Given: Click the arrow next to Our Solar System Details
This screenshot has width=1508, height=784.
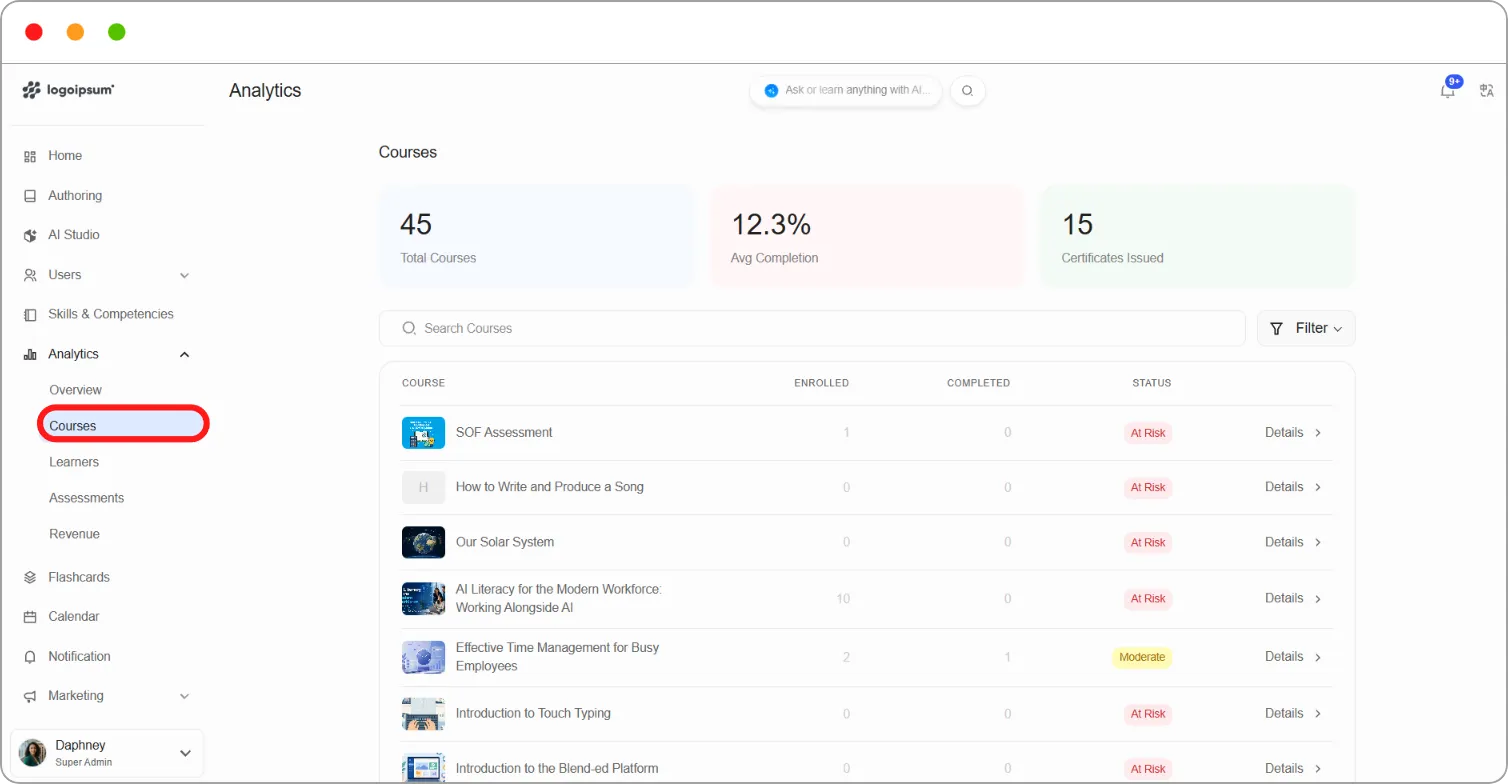Looking at the screenshot, I should click(x=1318, y=542).
